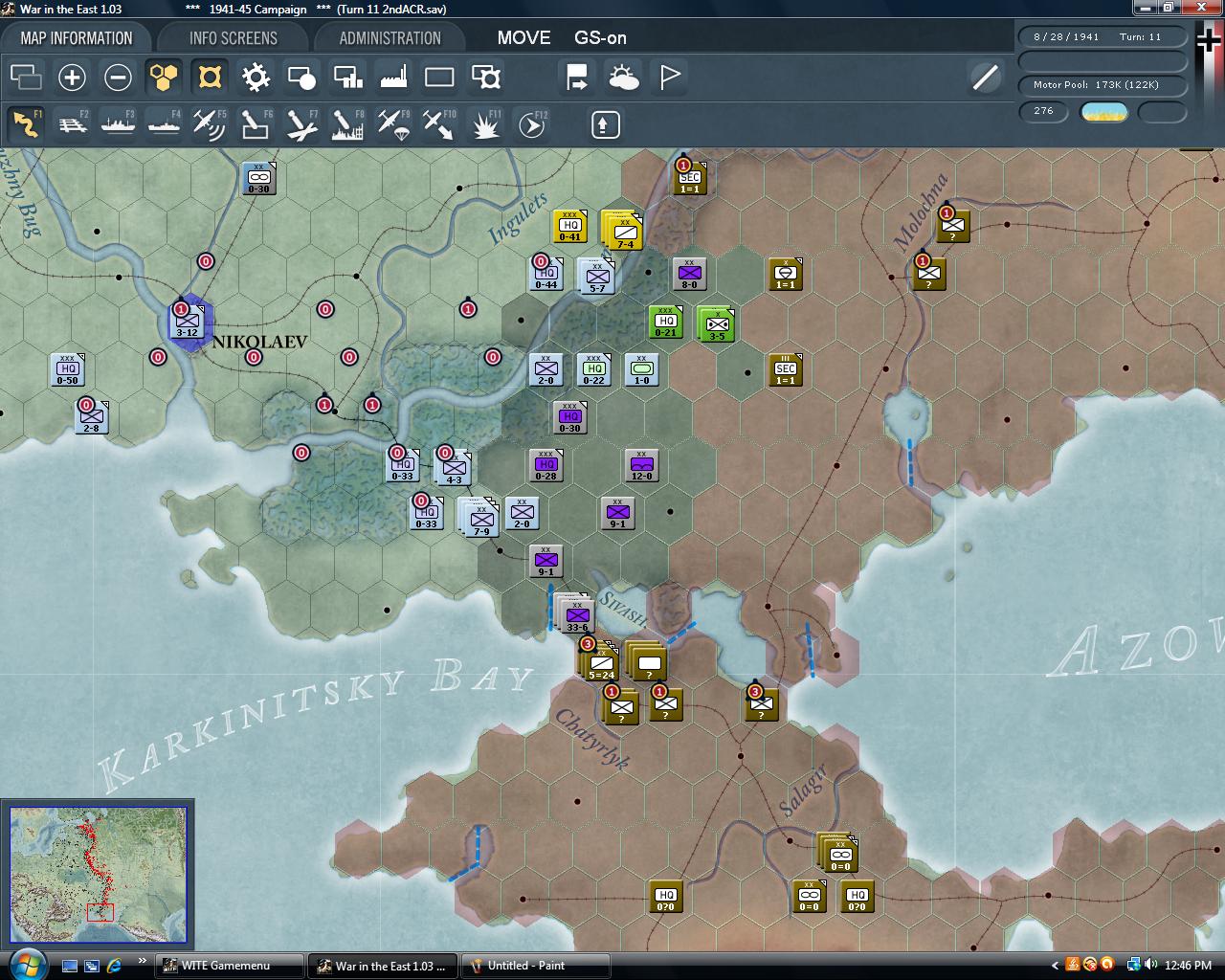
Task: Select the green 3-5 unit counter
Action: [716, 324]
